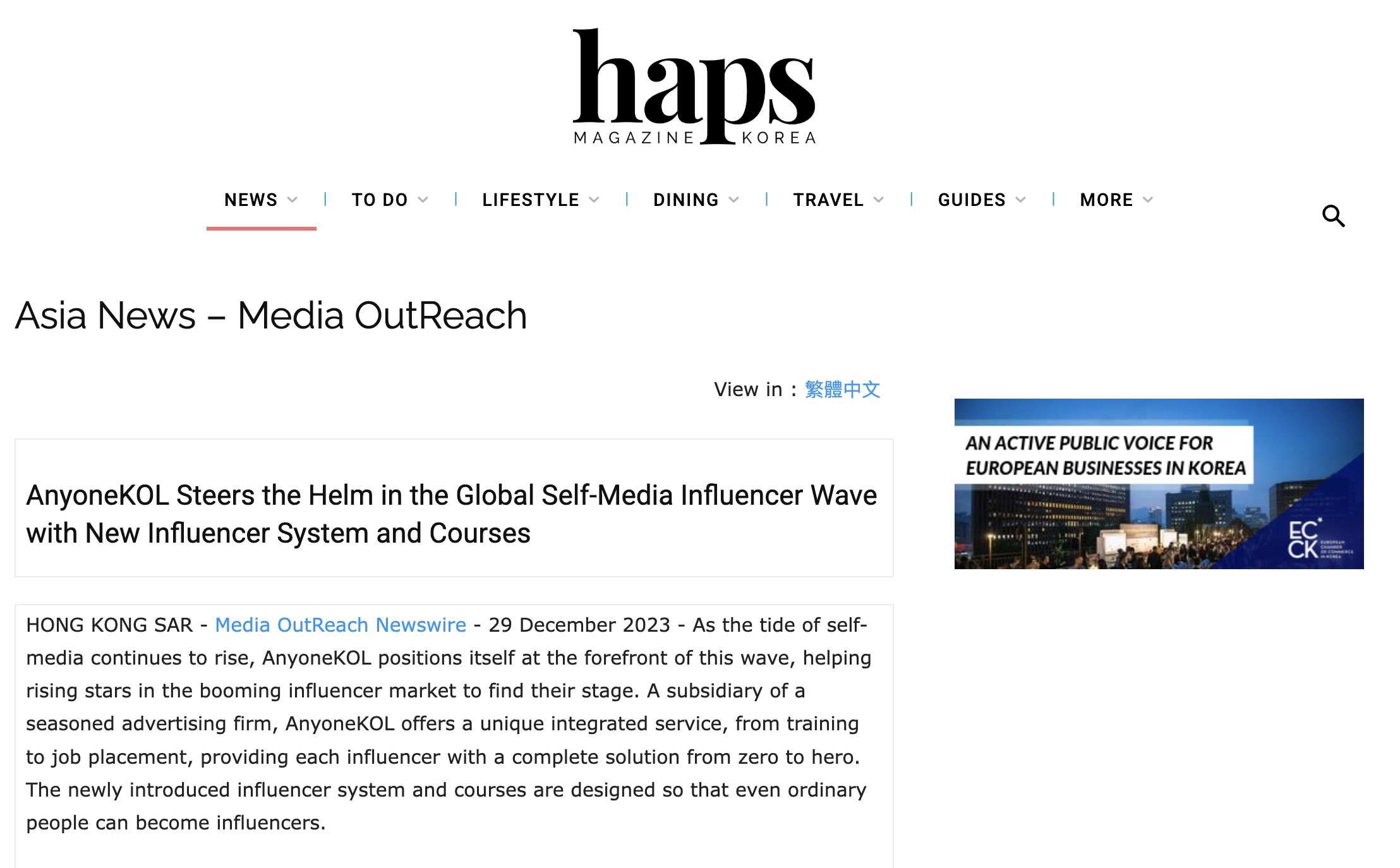The width and height of the screenshot is (1400, 868).
Task: Expand the TRAVEL menu chevron
Action: point(879,200)
